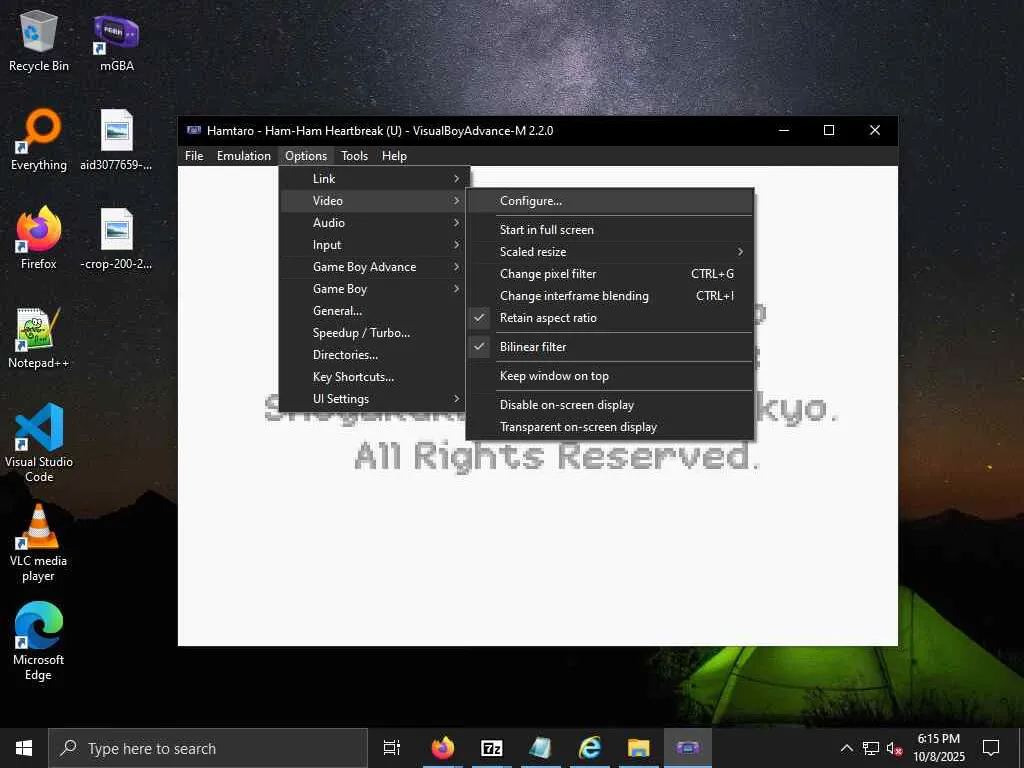
Task: Toggle Transparent on-screen display
Action: click(x=610, y=427)
